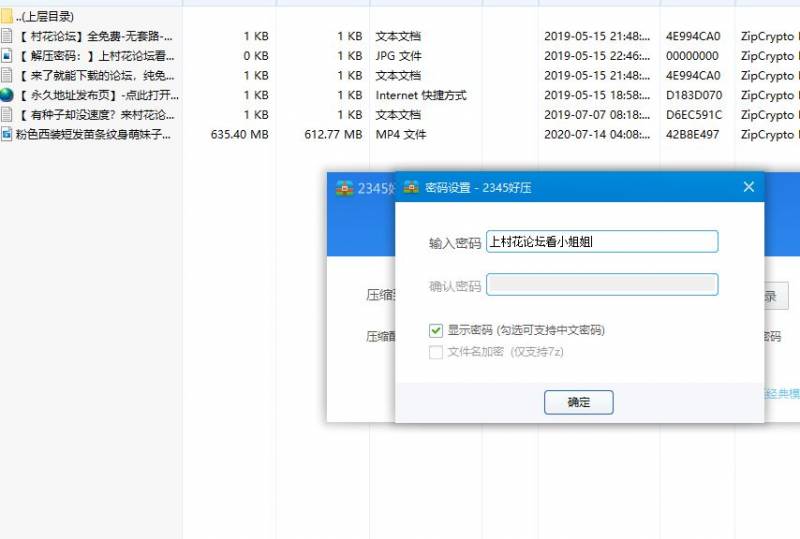
Task: Click the globe shortcut icon for 【永久地址发布页】
Action: click(6, 95)
